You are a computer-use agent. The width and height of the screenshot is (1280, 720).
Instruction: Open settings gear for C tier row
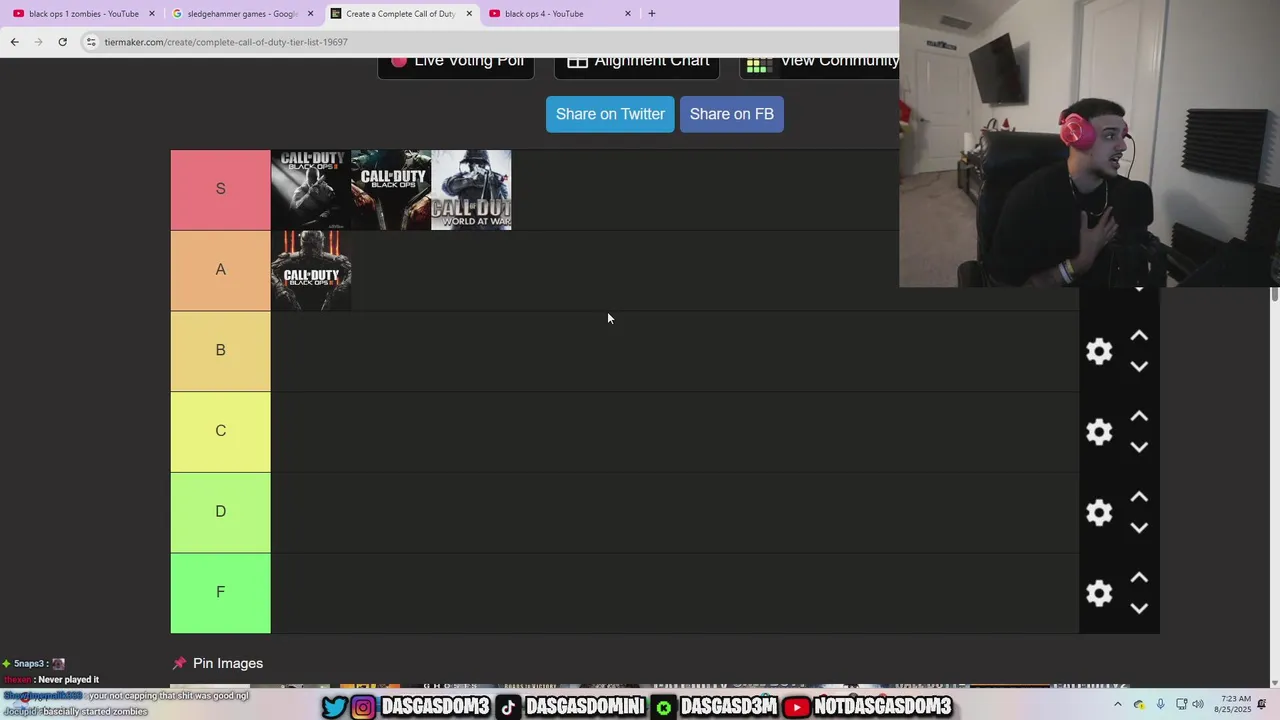(x=1099, y=432)
